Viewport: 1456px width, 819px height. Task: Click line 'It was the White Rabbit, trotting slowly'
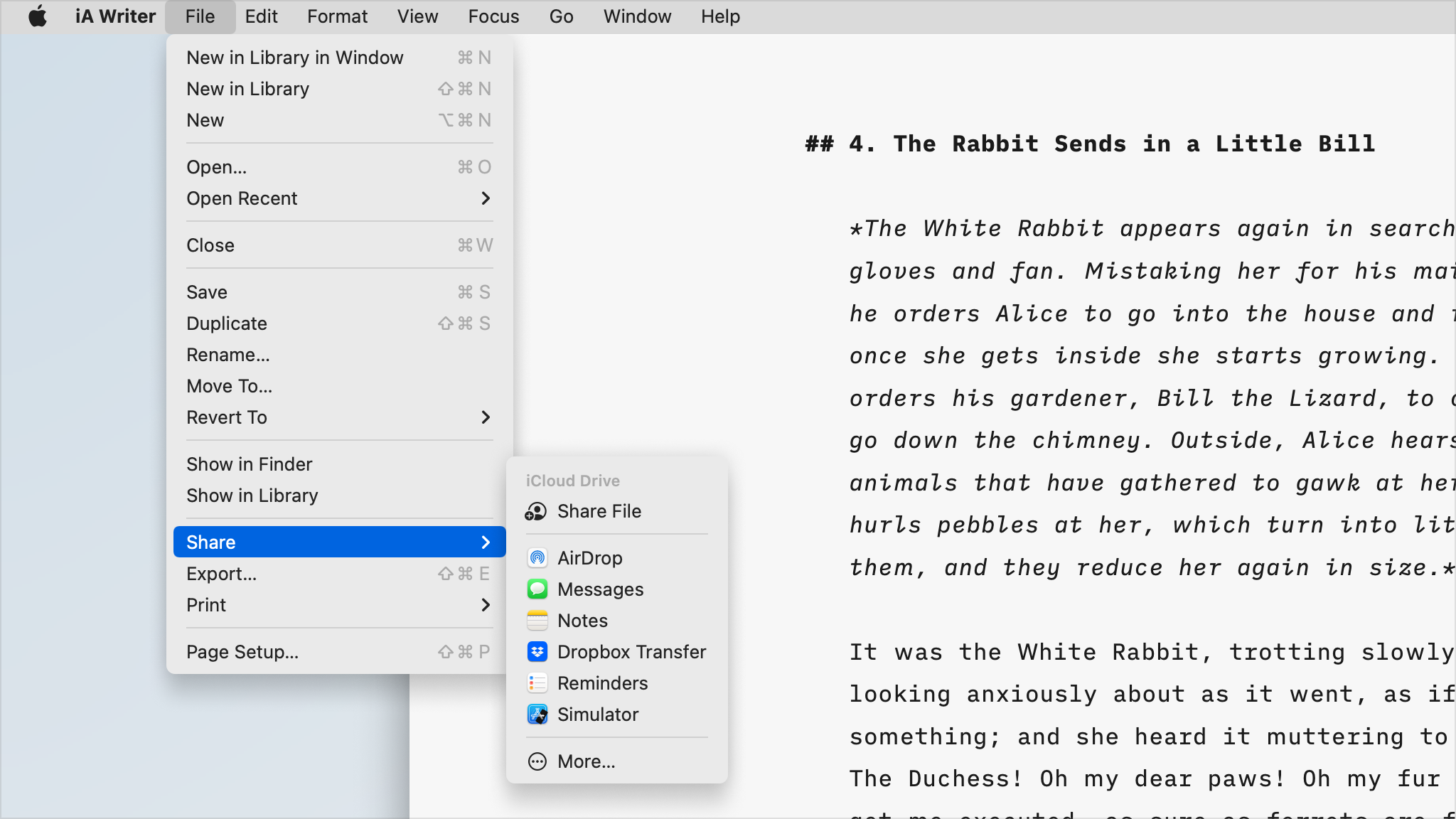click(x=1152, y=652)
